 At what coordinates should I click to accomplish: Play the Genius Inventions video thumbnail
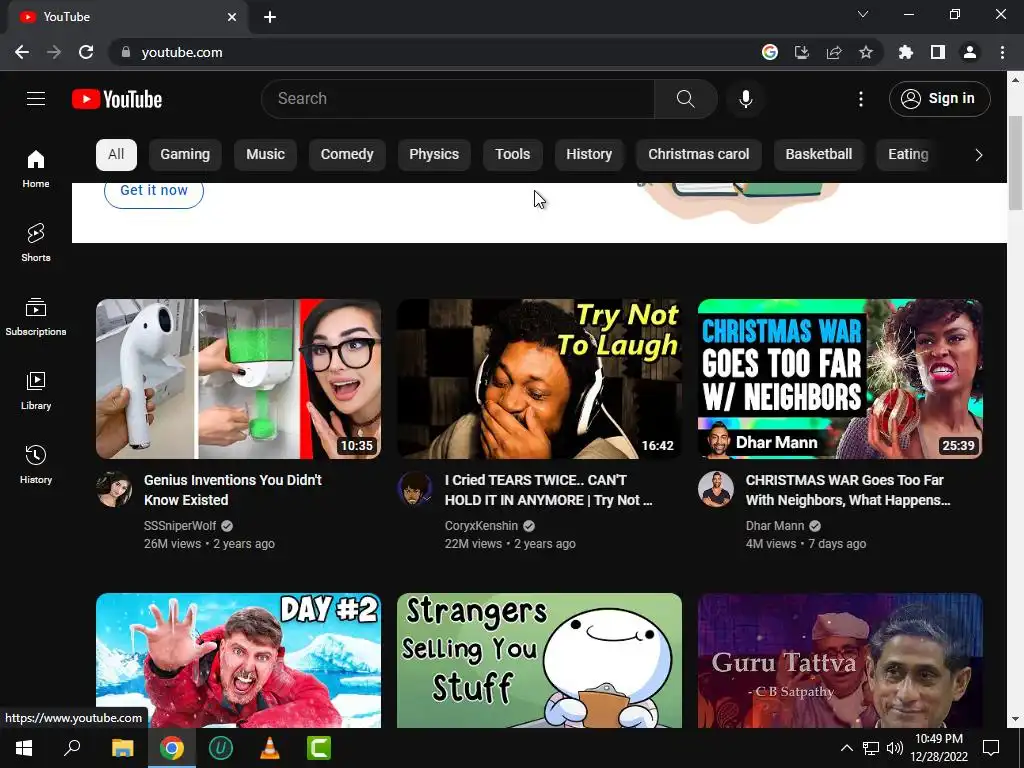coord(238,379)
